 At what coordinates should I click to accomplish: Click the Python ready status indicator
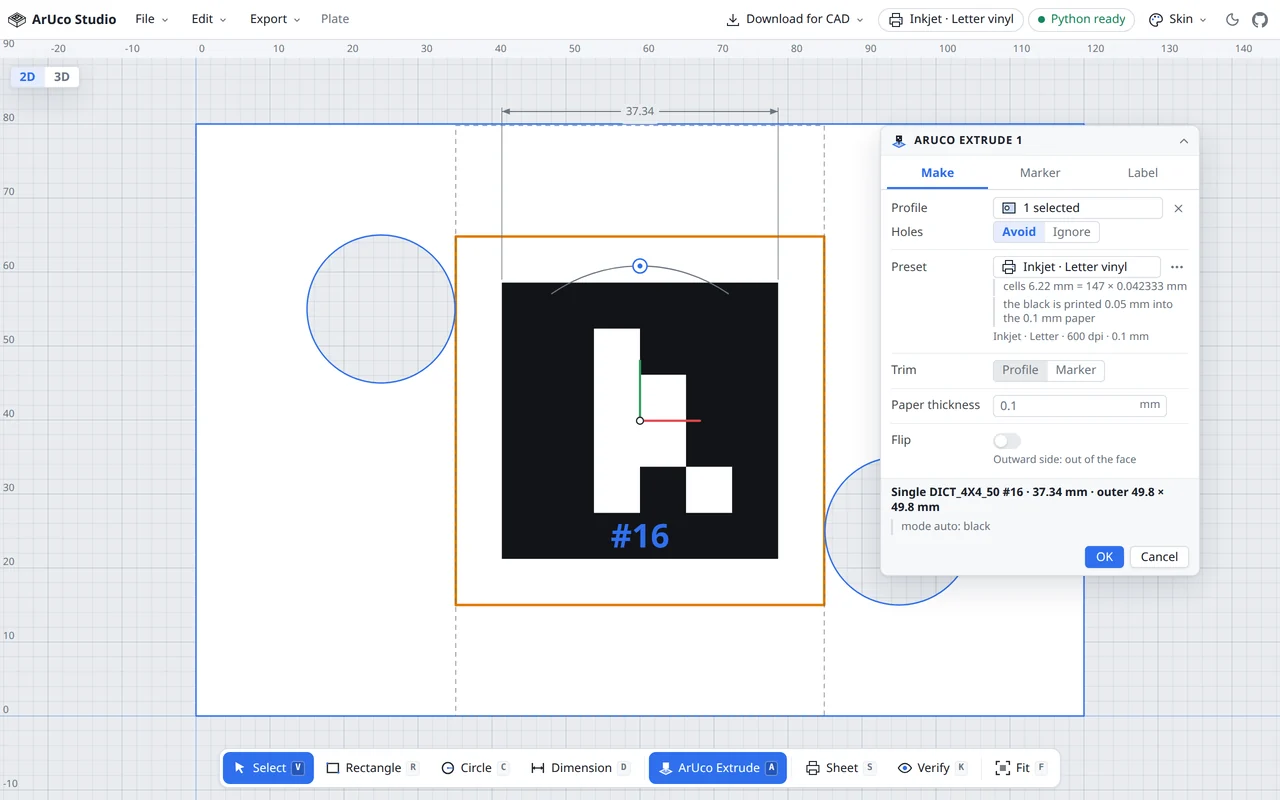click(x=1082, y=19)
